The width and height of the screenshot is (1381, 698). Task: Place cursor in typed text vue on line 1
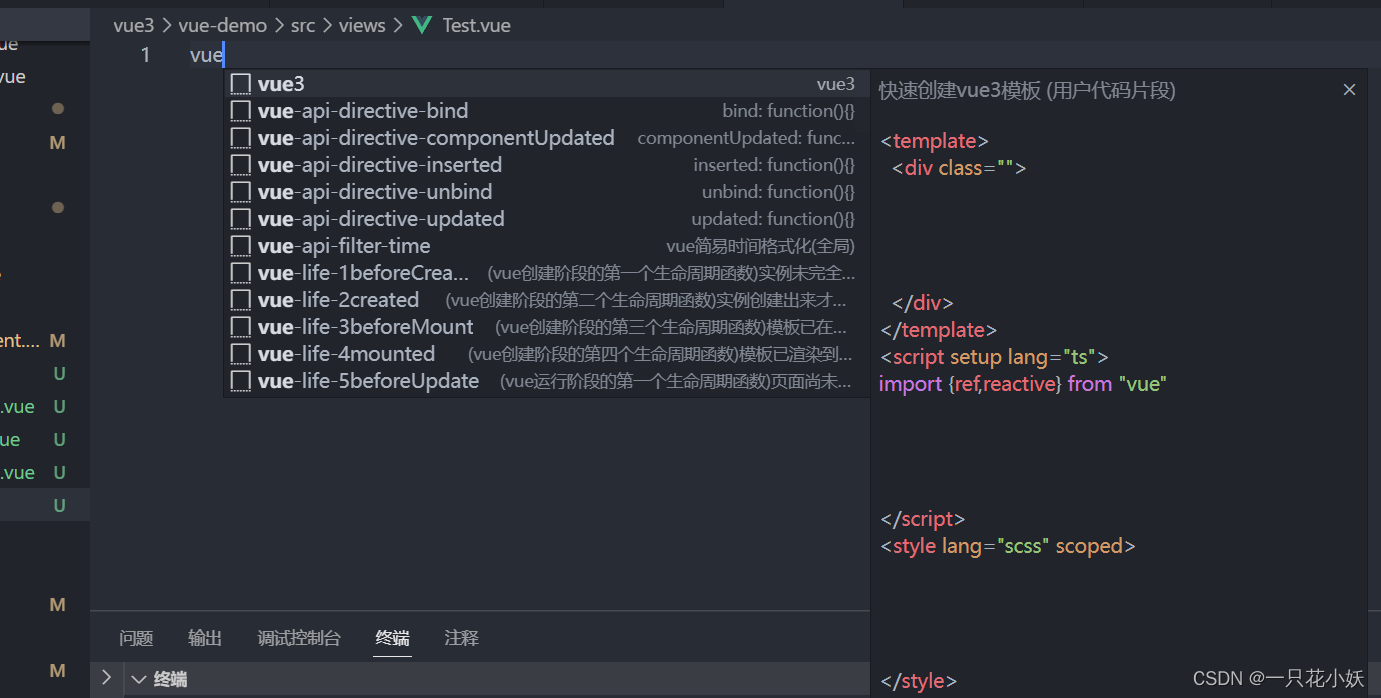[x=206, y=55]
